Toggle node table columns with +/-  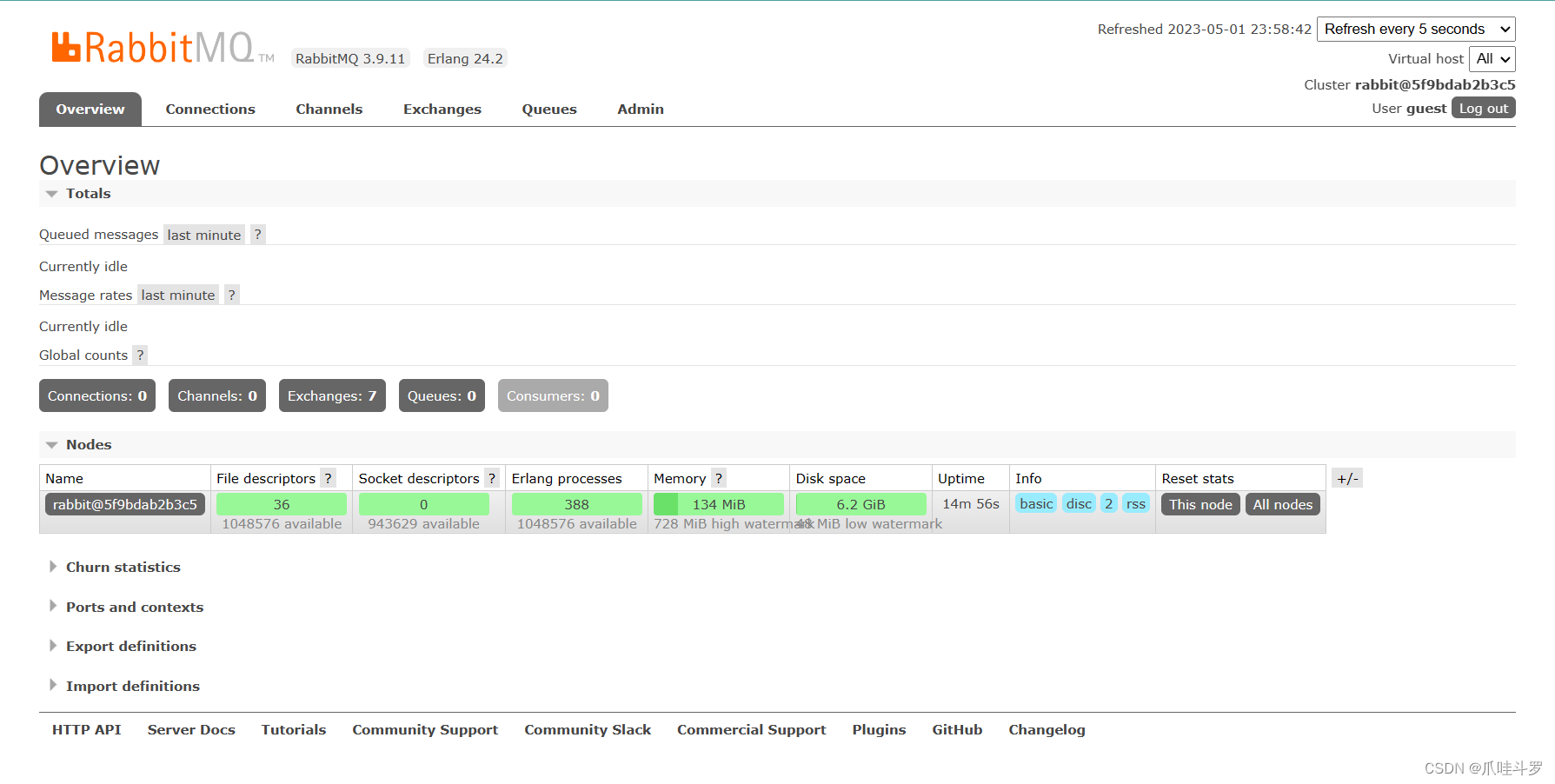click(1347, 478)
